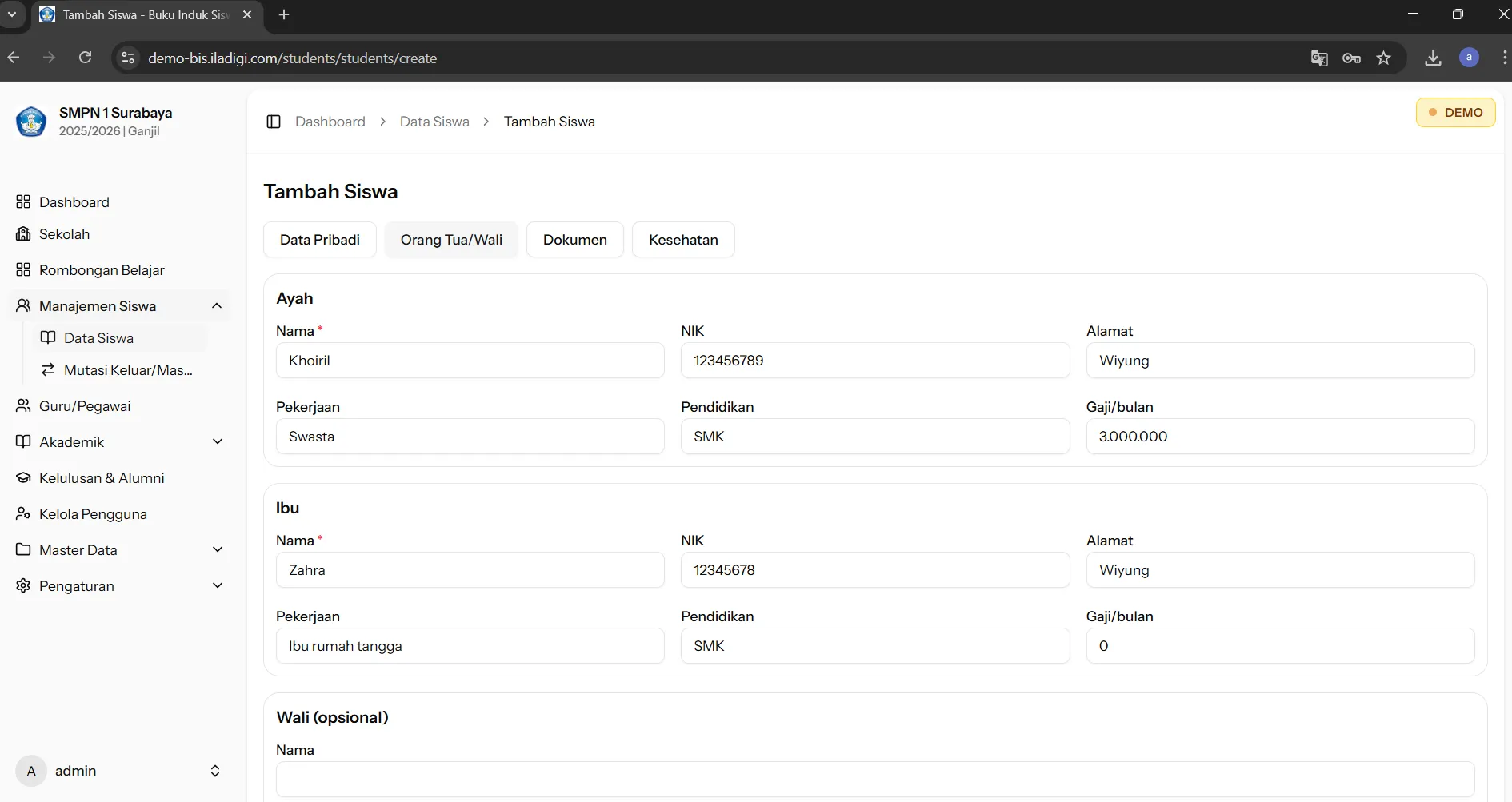1512x802 pixels.
Task: Click the translate page icon
Action: 1319,58
